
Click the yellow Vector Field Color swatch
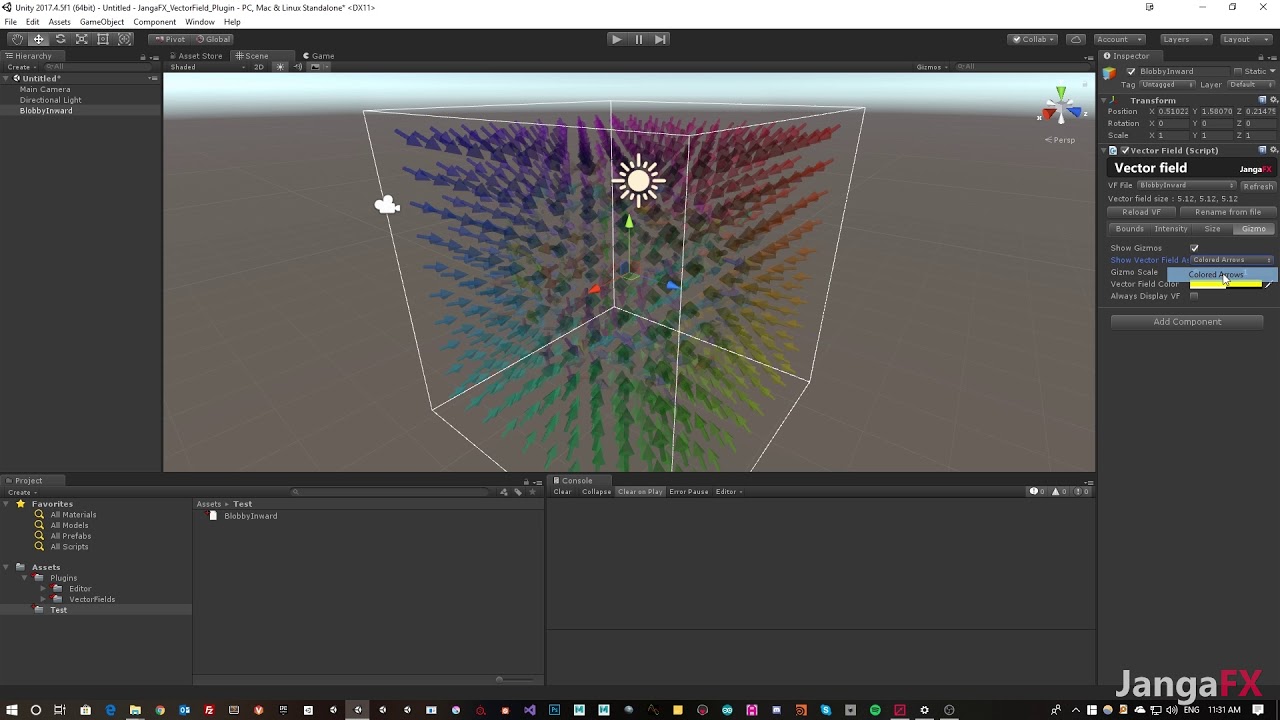pos(1226,284)
